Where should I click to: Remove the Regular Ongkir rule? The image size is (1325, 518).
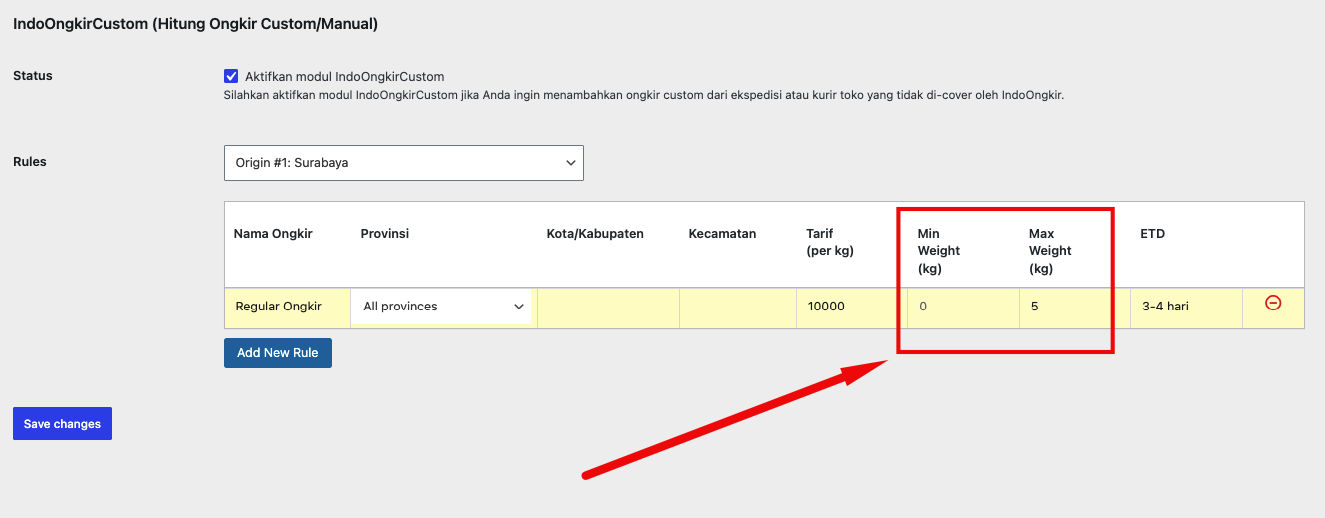coord(1273,303)
